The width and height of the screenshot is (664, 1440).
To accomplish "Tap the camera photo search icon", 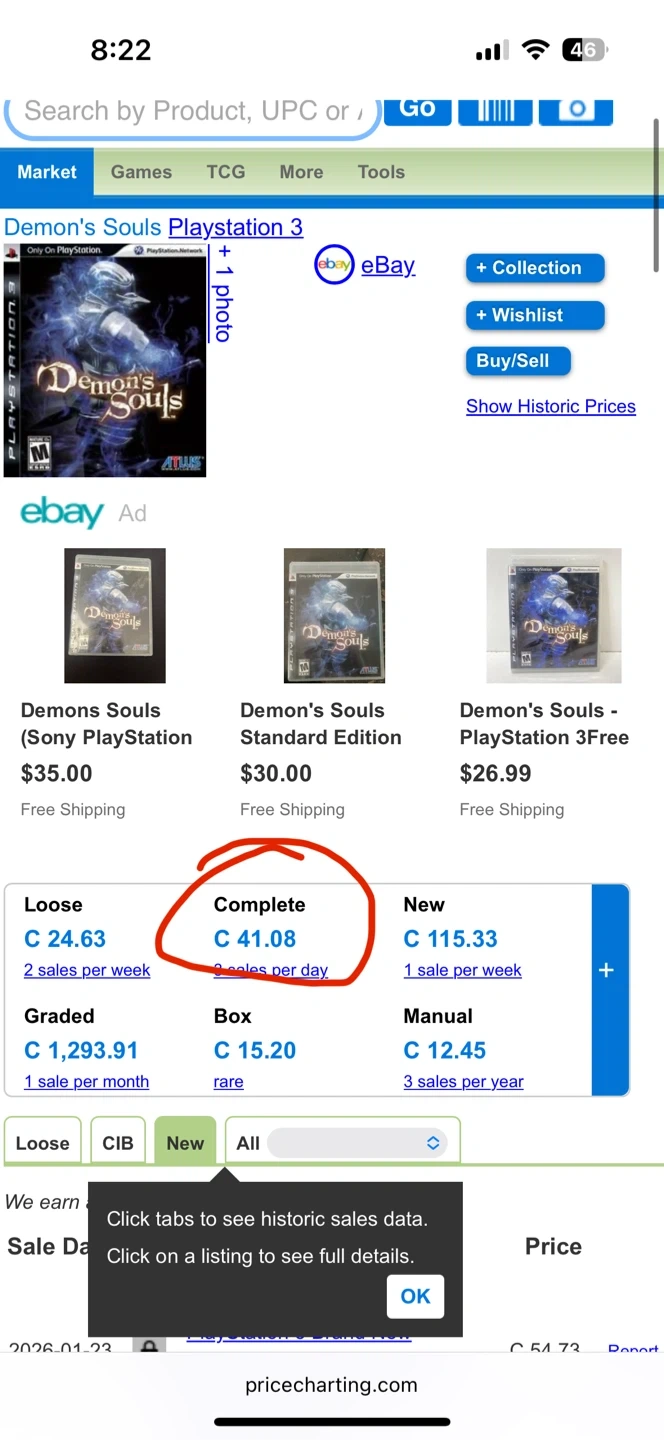I will [575, 110].
